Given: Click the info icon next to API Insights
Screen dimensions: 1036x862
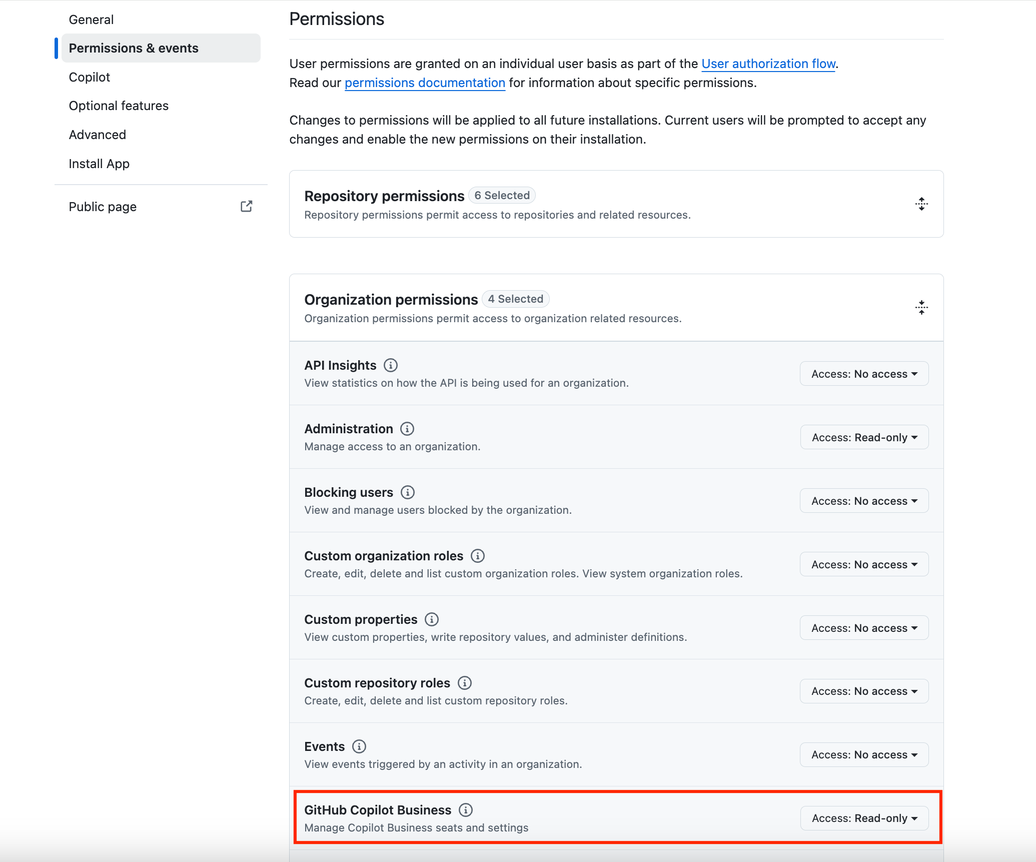Looking at the screenshot, I should click(x=390, y=365).
